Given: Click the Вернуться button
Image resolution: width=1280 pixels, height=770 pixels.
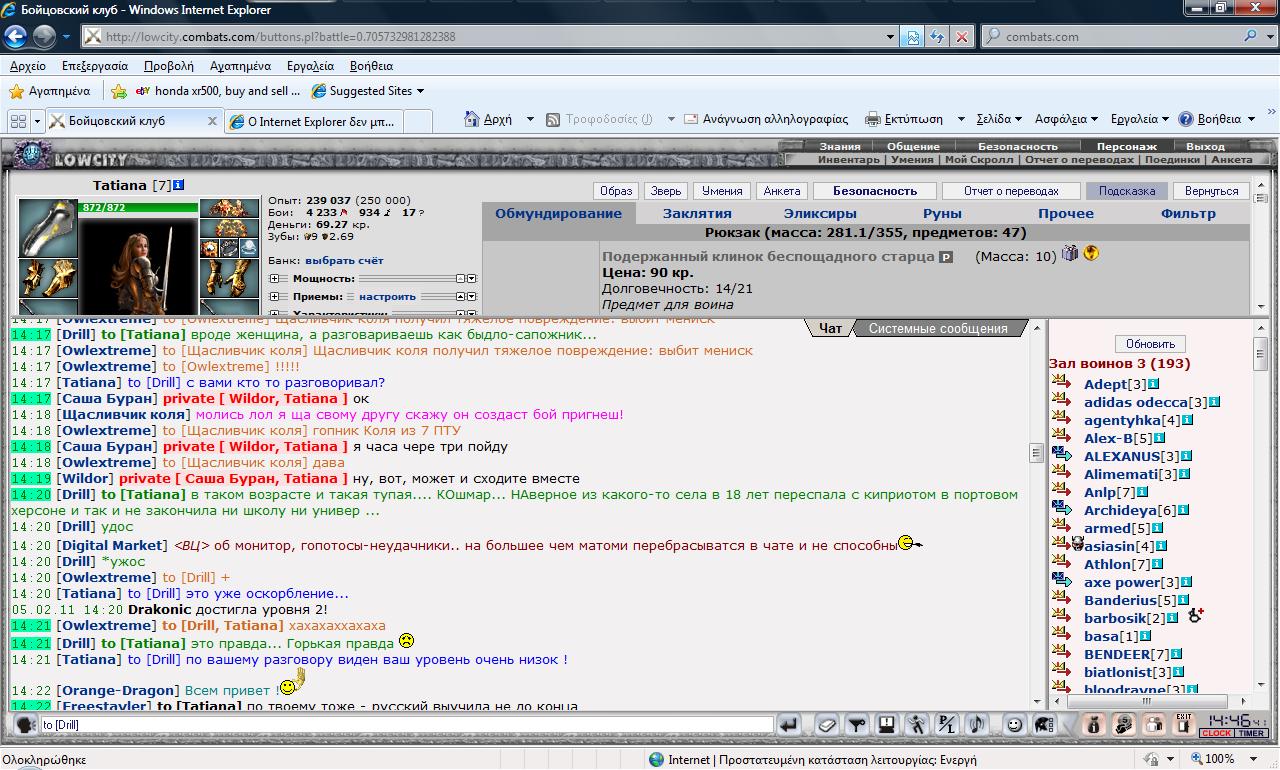Looking at the screenshot, I should (1211, 191).
